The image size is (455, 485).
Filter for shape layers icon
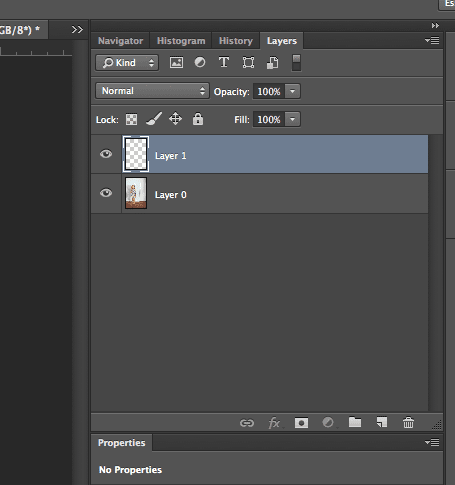coord(248,63)
